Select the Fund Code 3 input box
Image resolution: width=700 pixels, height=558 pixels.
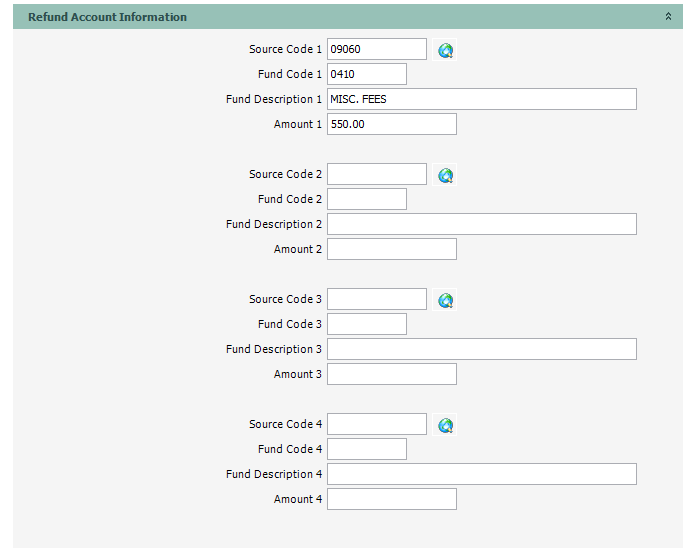click(366, 324)
